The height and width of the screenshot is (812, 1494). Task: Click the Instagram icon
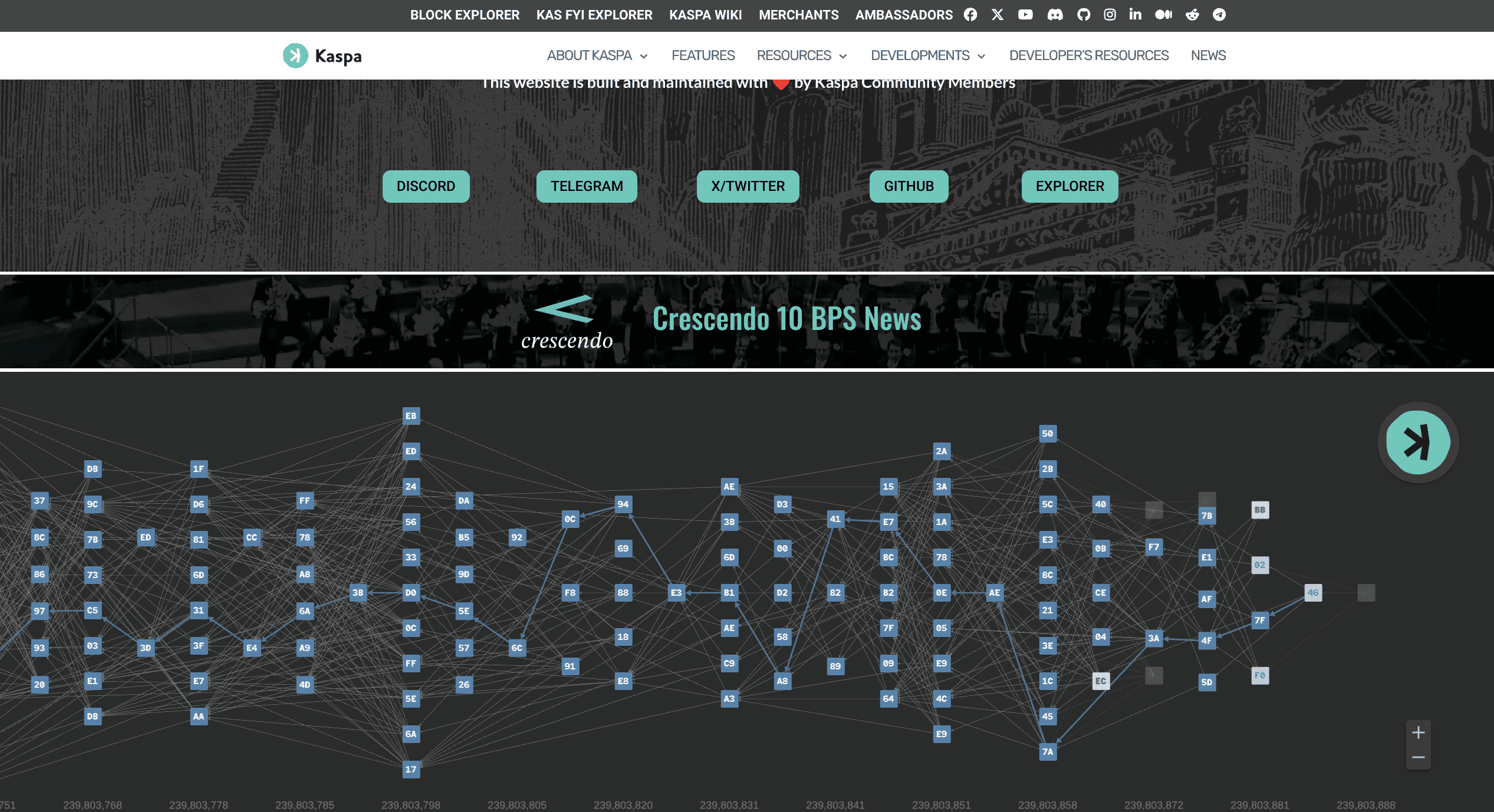1110,15
